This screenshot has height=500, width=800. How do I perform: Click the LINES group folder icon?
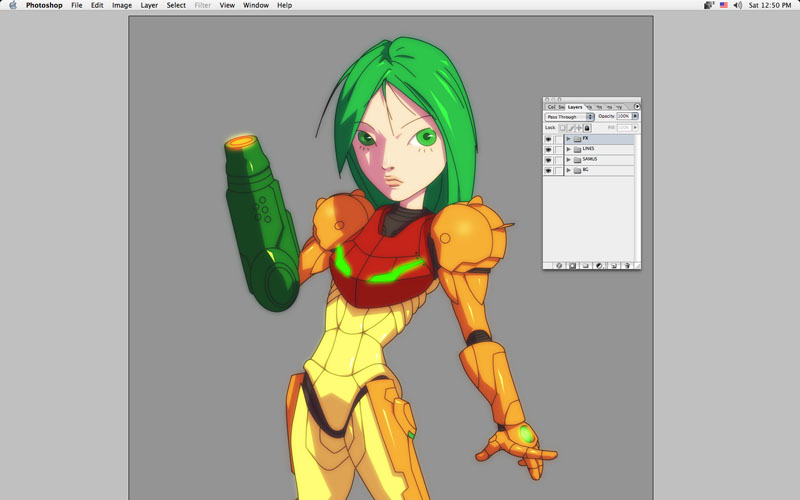pos(577,149)
